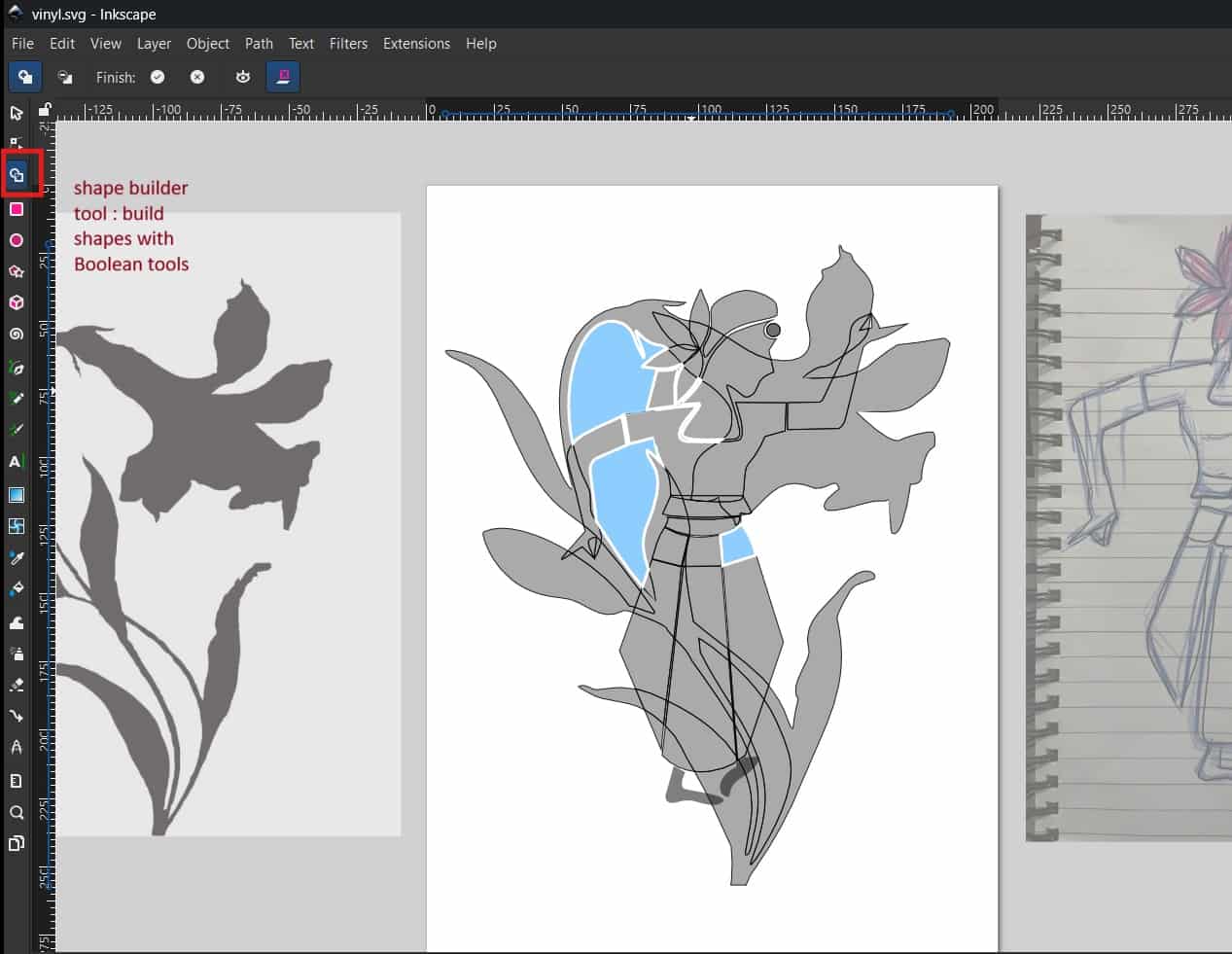Viewport: 1232px width, 954px height.
Task: Open the Extensions menu
Action: [x=416, y=44]
